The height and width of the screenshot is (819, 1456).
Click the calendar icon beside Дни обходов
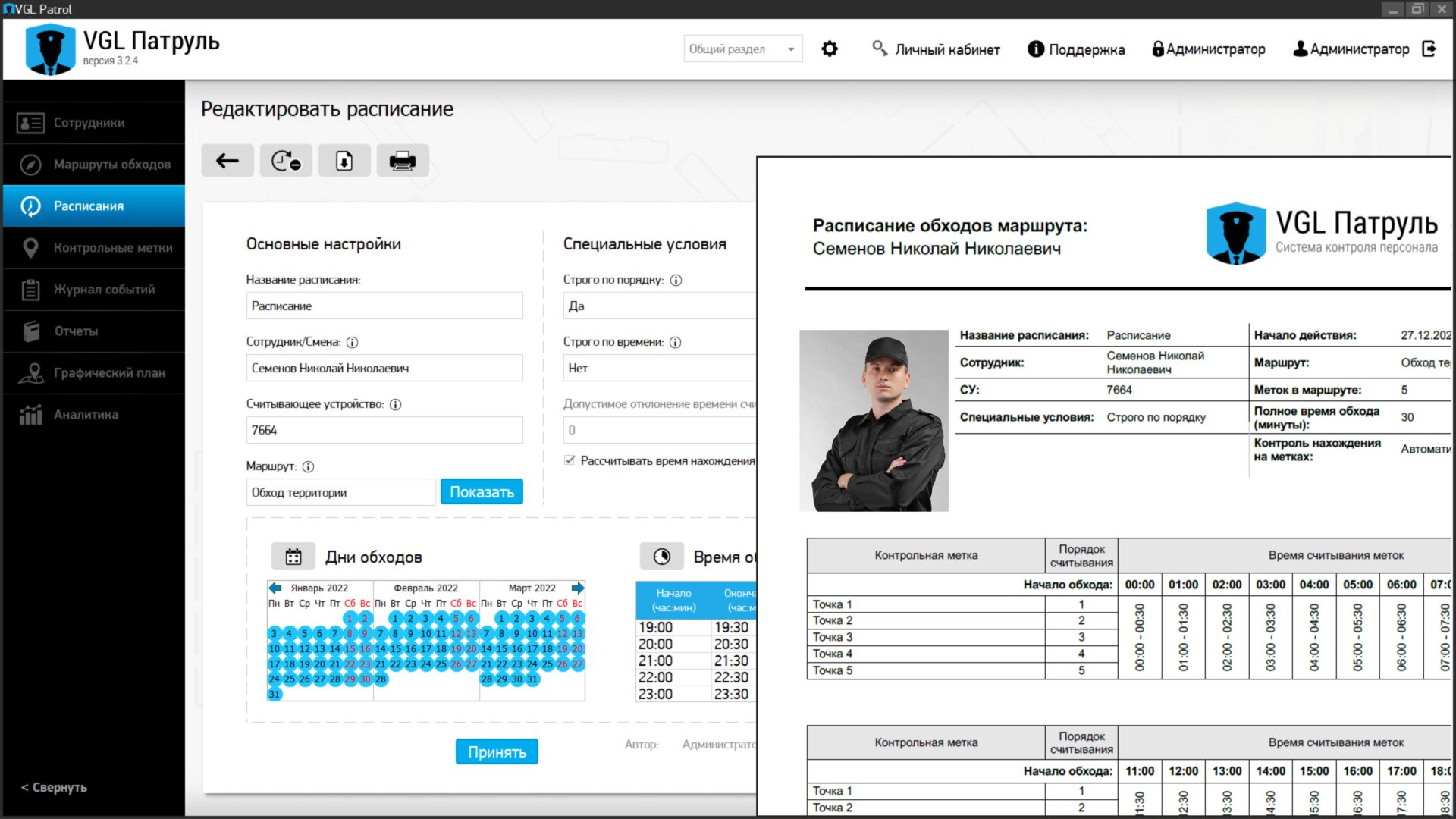pos(293,557)
